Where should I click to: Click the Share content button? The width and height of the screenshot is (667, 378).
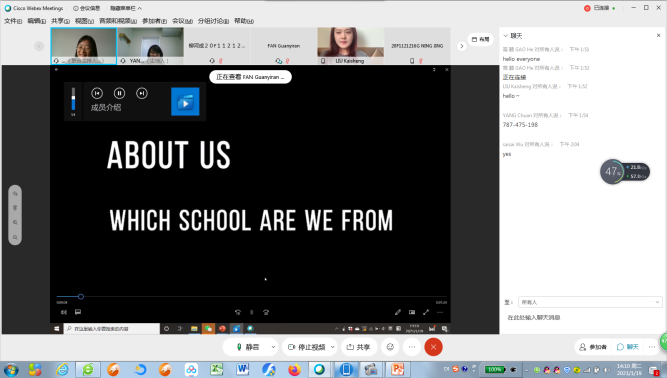click(x=358, y=347)
